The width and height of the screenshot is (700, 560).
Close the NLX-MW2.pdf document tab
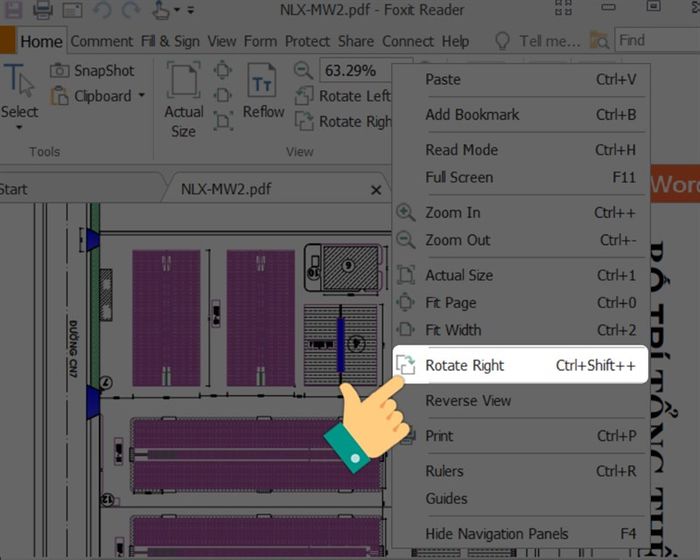click(x=376, y=189)
